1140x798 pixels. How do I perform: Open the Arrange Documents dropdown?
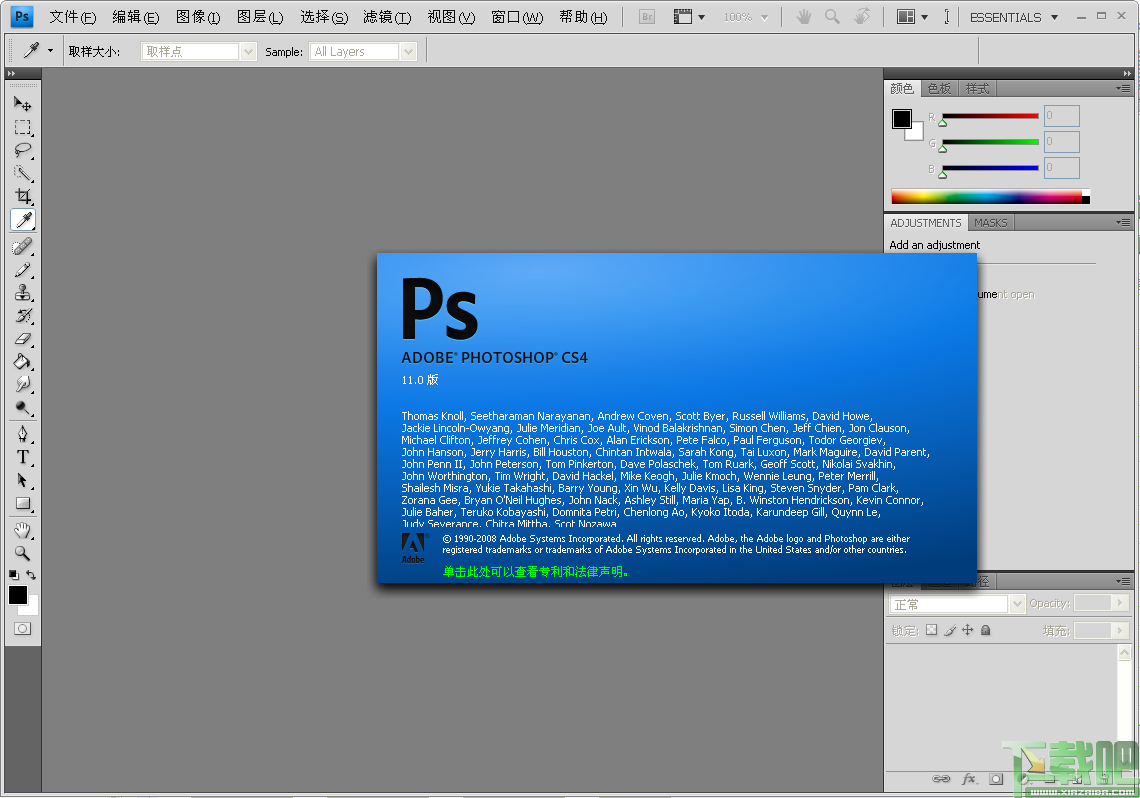911,17
